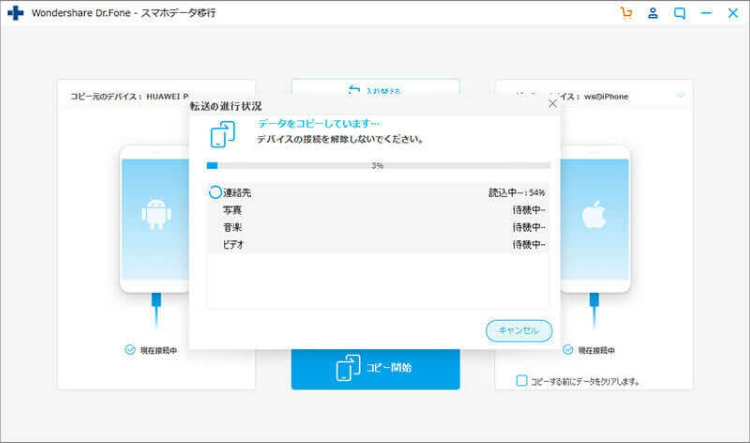This screenshot has height=443, width=750.
Task: Select the 音楽 row in transfer list
Action: point(377,227)
